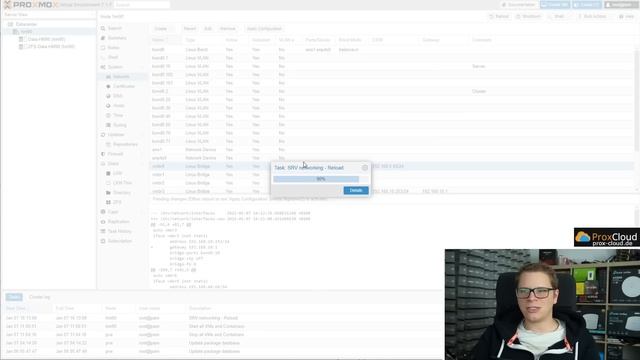Click Apply Configuration
This screenshot has width=640, height=360.
click(x=264, y=29)
